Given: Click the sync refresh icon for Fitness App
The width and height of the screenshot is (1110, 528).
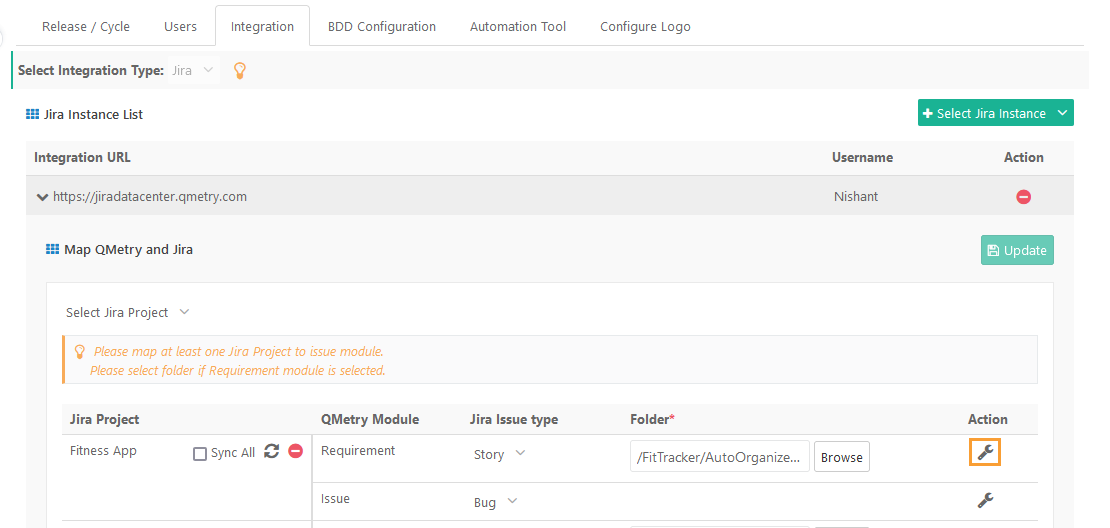Looking at the screenshot, I should click(271, 452).
